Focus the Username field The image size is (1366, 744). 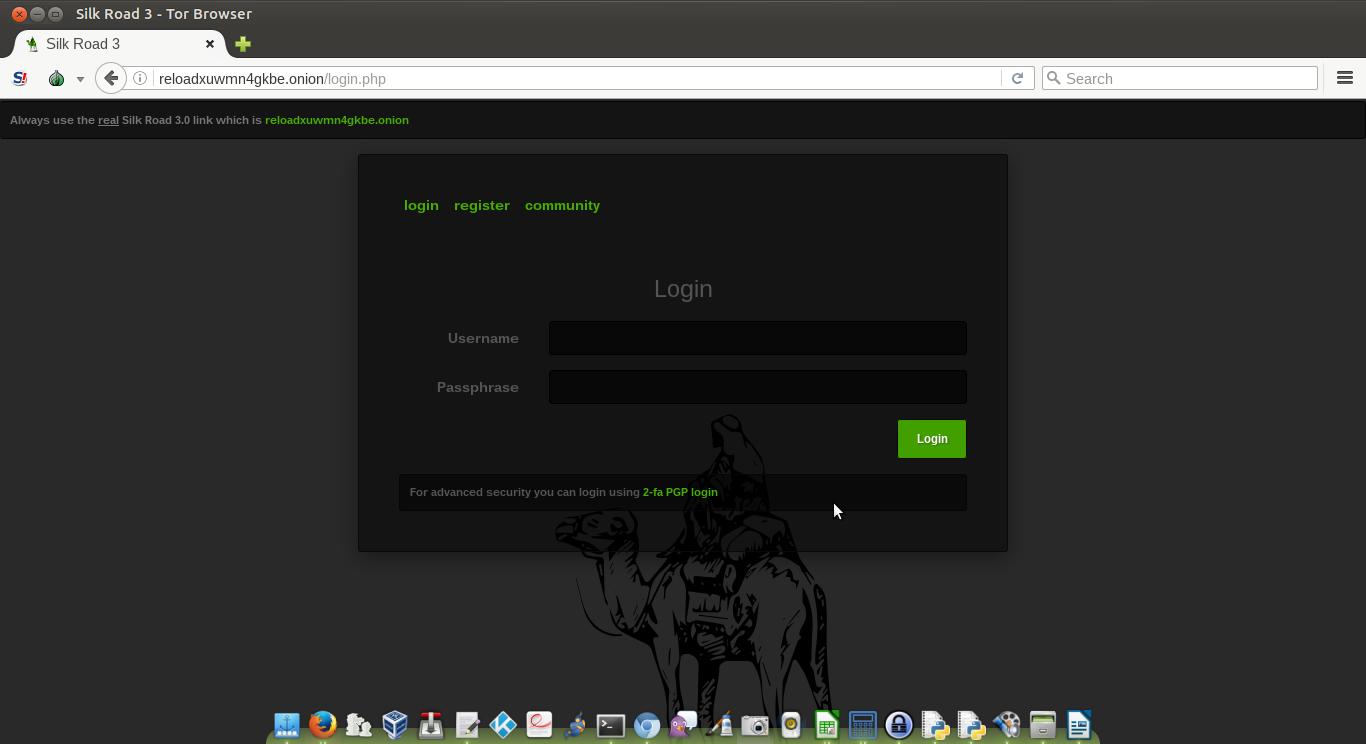[x=757, y=338]
